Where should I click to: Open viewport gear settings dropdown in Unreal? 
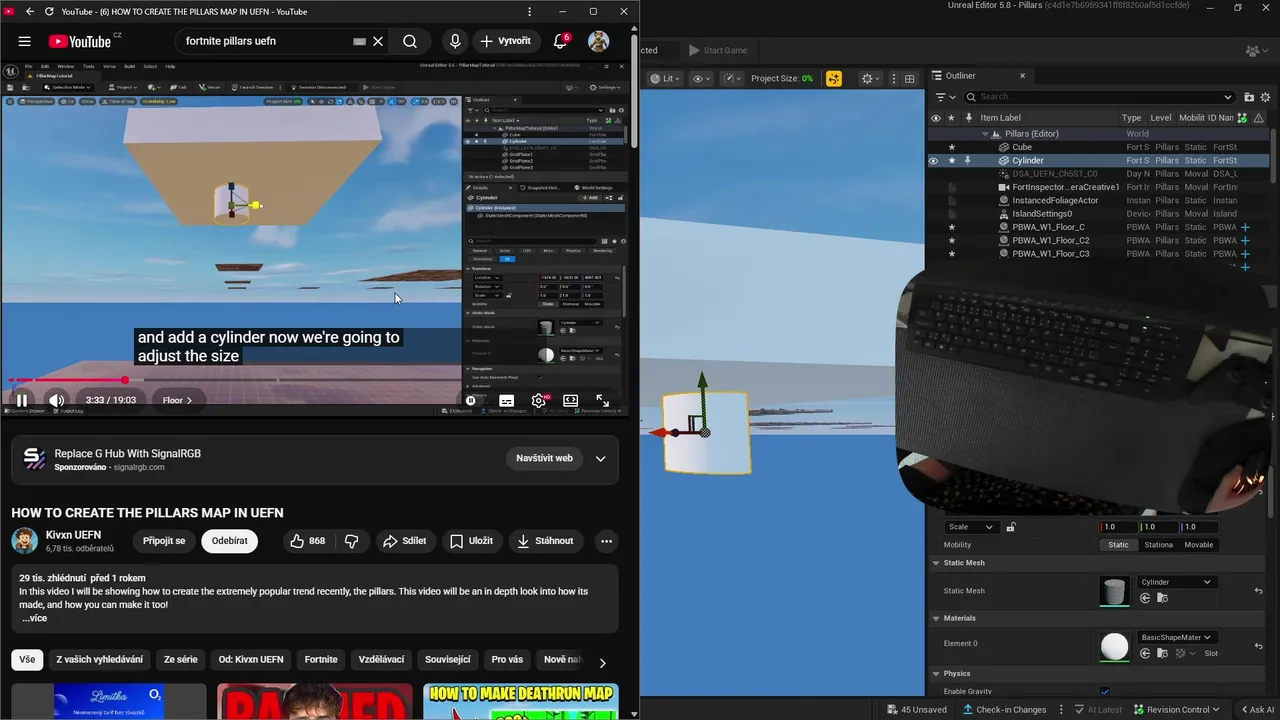click(871, 78)
